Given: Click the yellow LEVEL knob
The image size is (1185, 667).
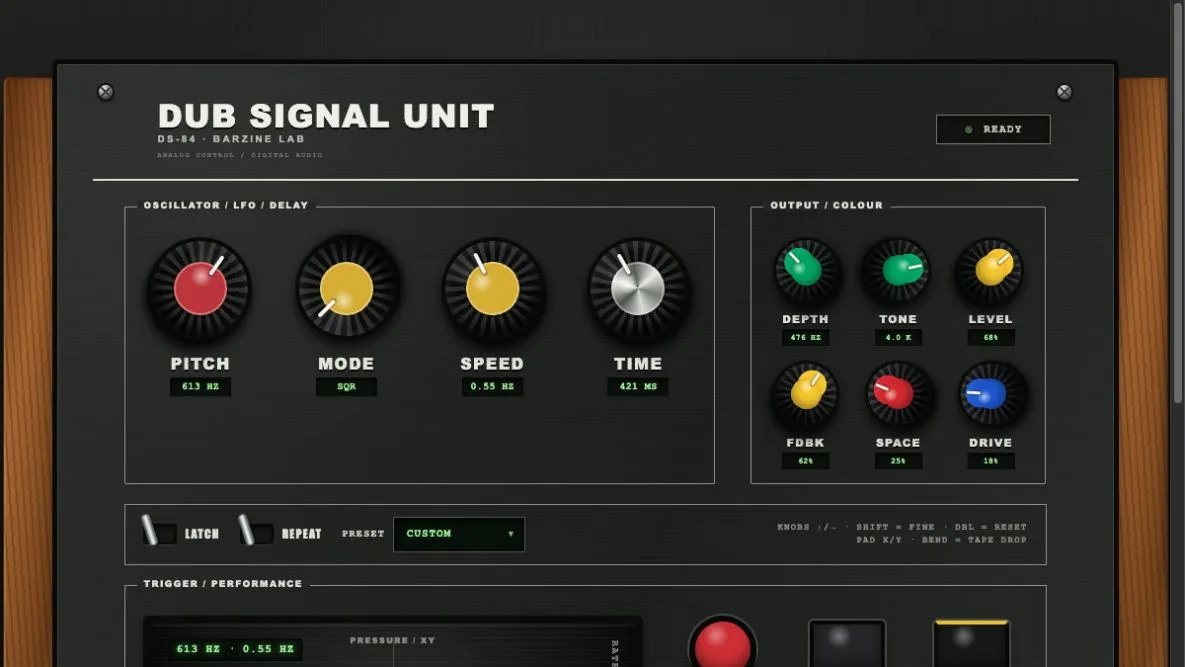Looking at the screenshot, I should 991,270.
